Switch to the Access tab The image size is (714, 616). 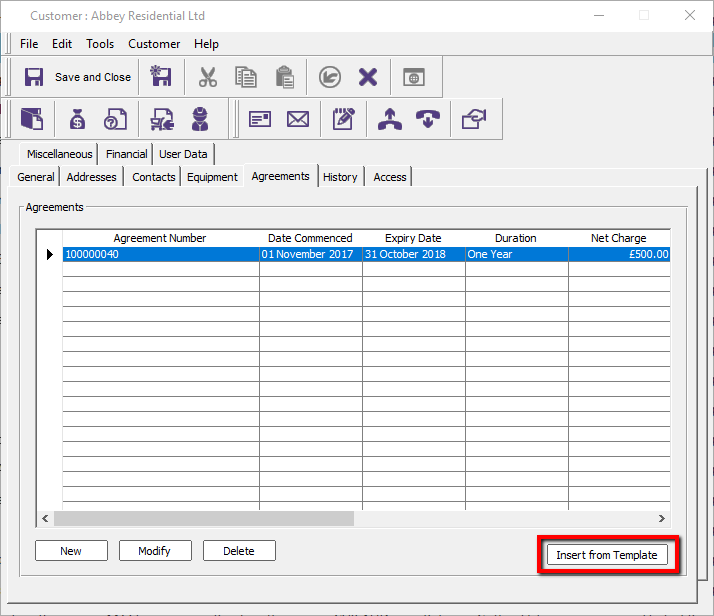(390, 177)
